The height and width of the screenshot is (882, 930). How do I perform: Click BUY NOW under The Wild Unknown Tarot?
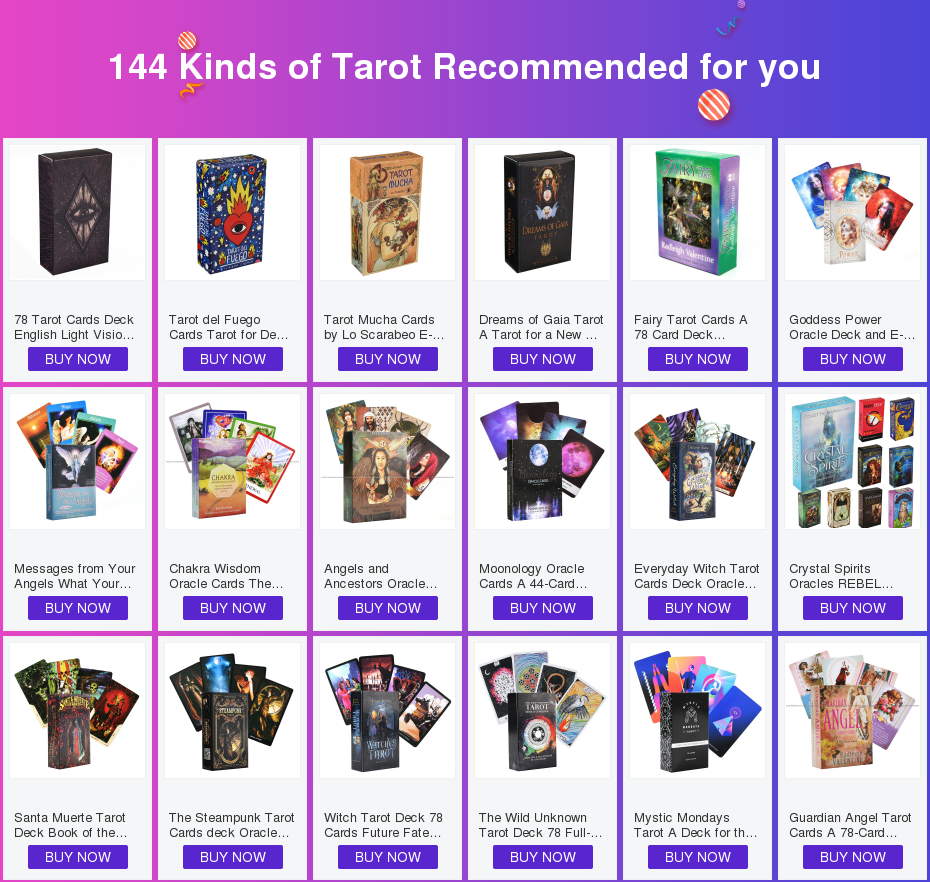click(x=543, y=857)
